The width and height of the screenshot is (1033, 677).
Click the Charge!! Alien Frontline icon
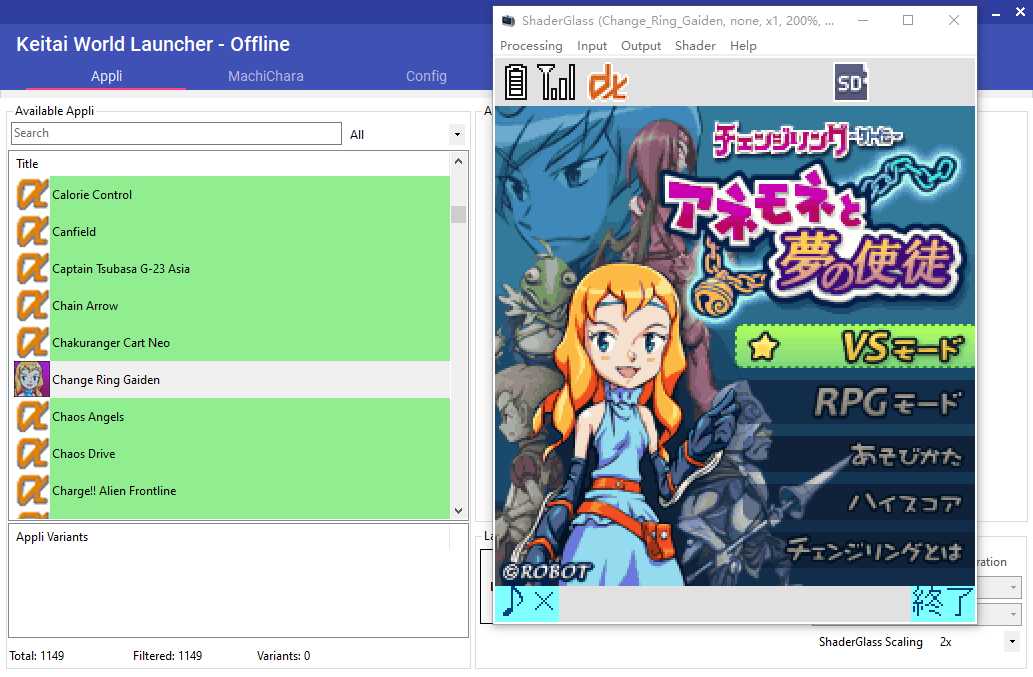(32, 491)
